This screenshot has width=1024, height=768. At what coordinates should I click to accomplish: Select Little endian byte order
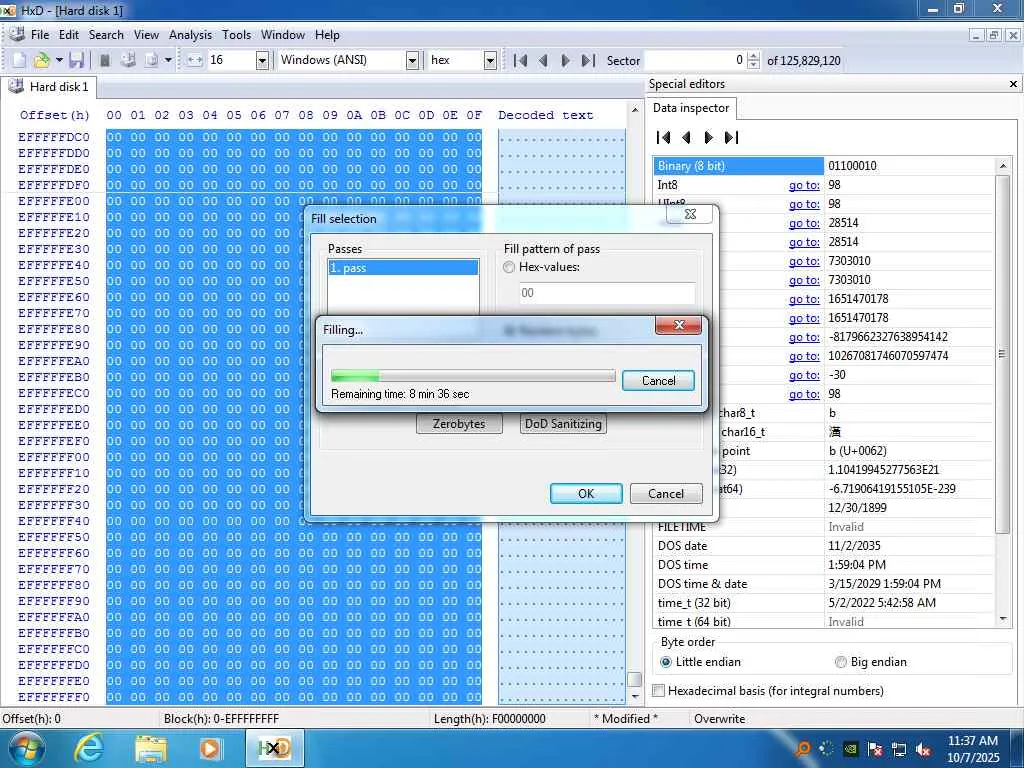[665, 662]
